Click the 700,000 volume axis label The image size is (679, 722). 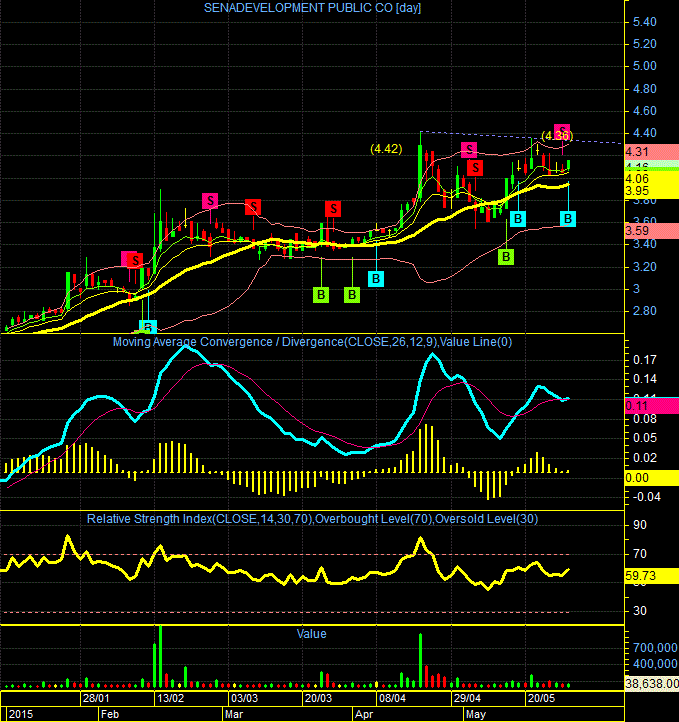[x=656, y=648]
